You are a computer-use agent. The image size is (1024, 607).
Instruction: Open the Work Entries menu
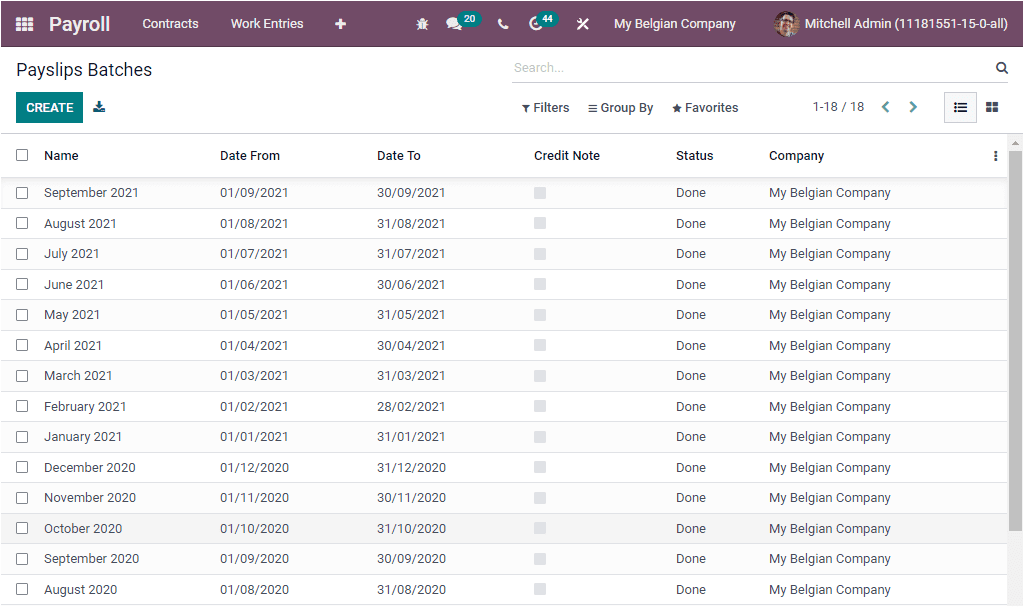click(266, 23)
